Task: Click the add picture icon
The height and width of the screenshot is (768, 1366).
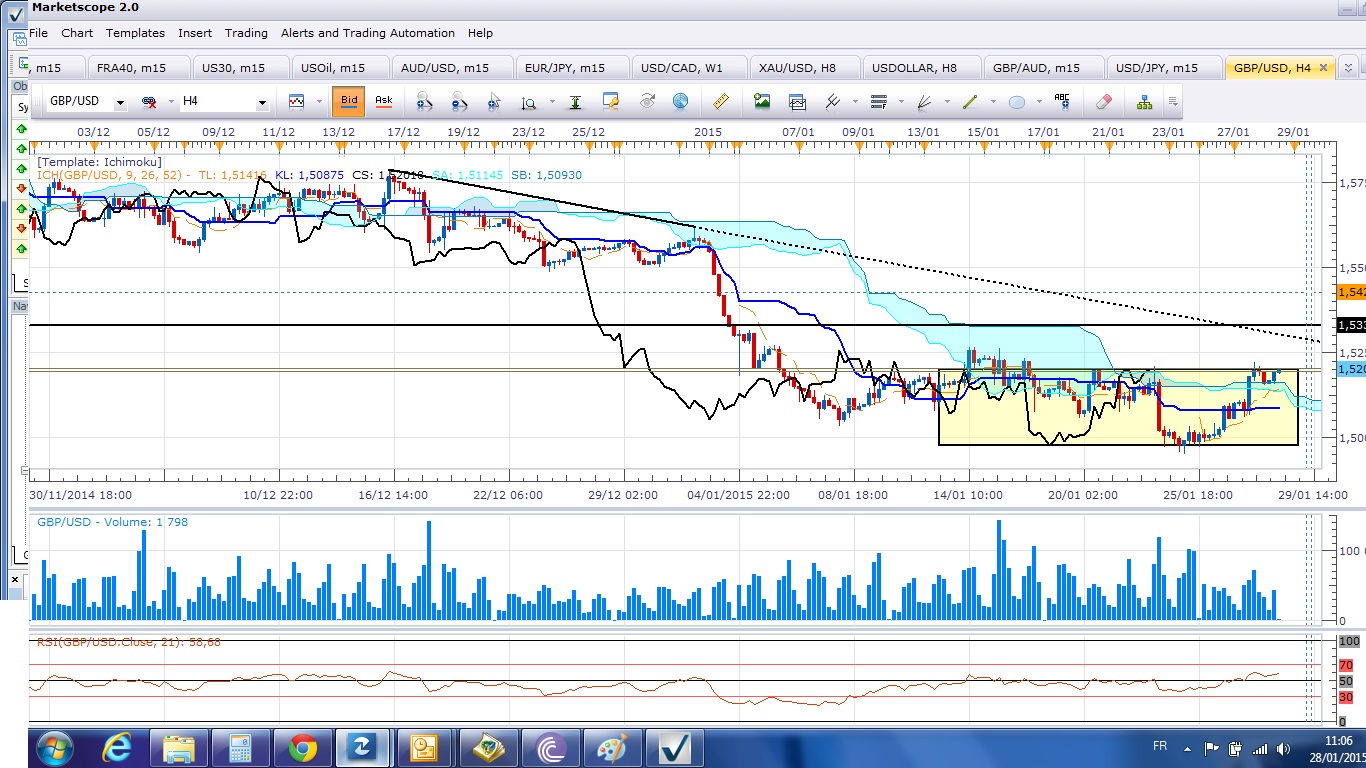Action: pos(762,101)
